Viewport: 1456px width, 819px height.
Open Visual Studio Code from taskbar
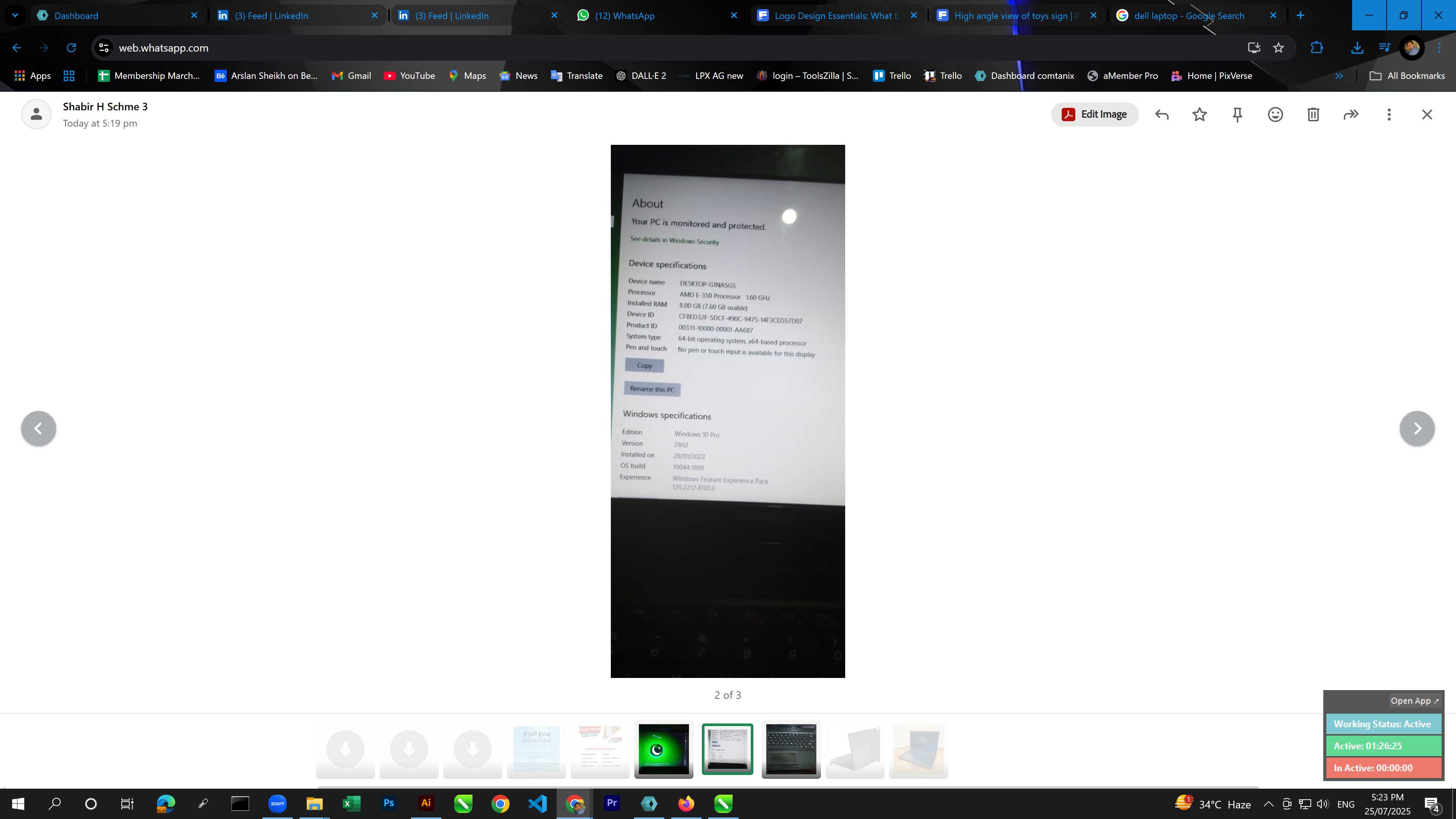point(538,804)
